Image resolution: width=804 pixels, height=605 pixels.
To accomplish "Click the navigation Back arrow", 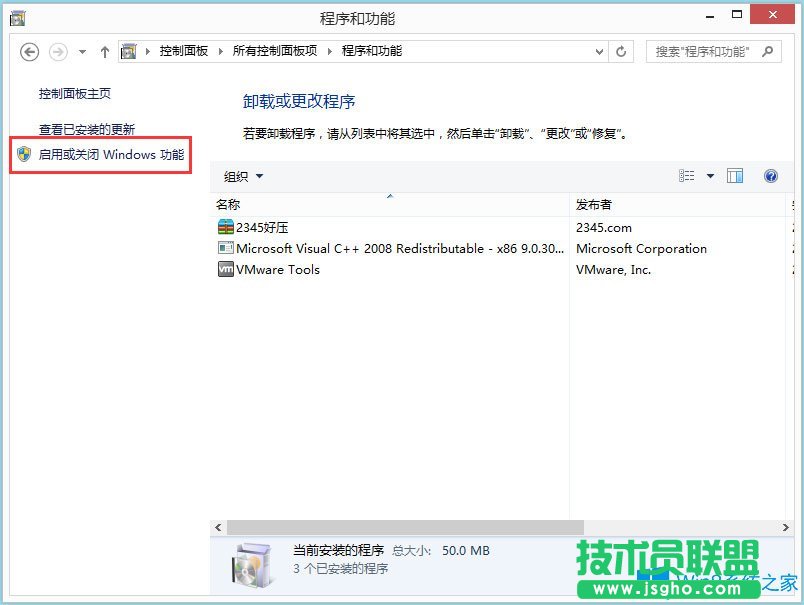I will [29, 51].
